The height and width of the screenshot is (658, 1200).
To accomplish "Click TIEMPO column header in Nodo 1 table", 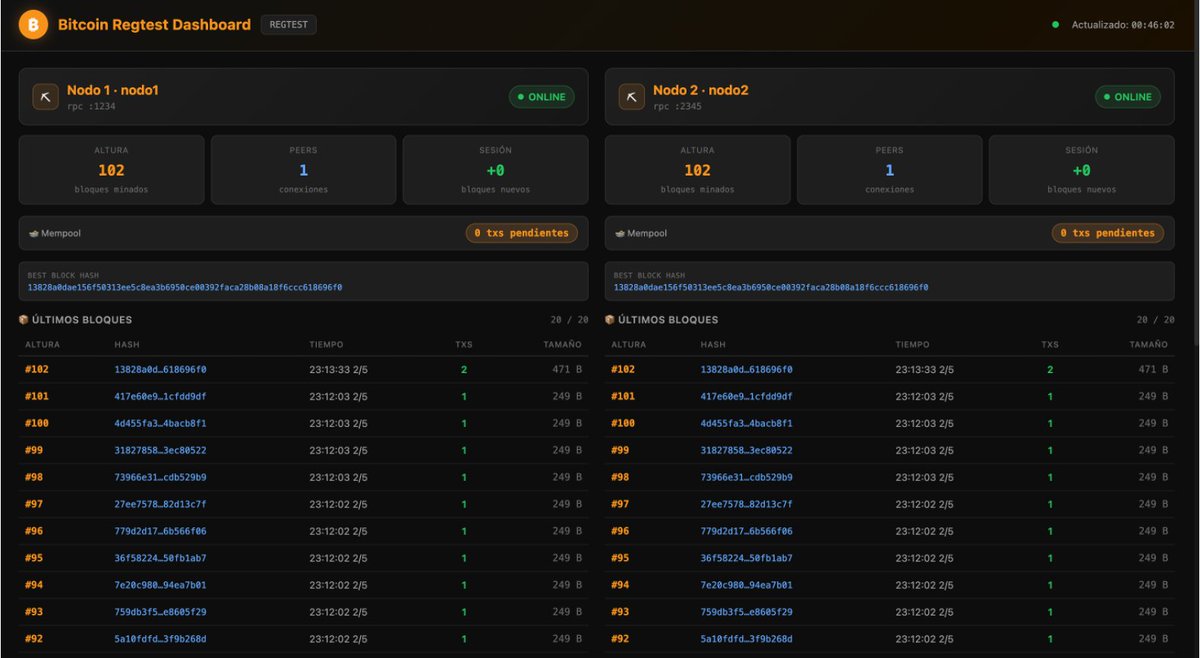I will pos(326,344).
